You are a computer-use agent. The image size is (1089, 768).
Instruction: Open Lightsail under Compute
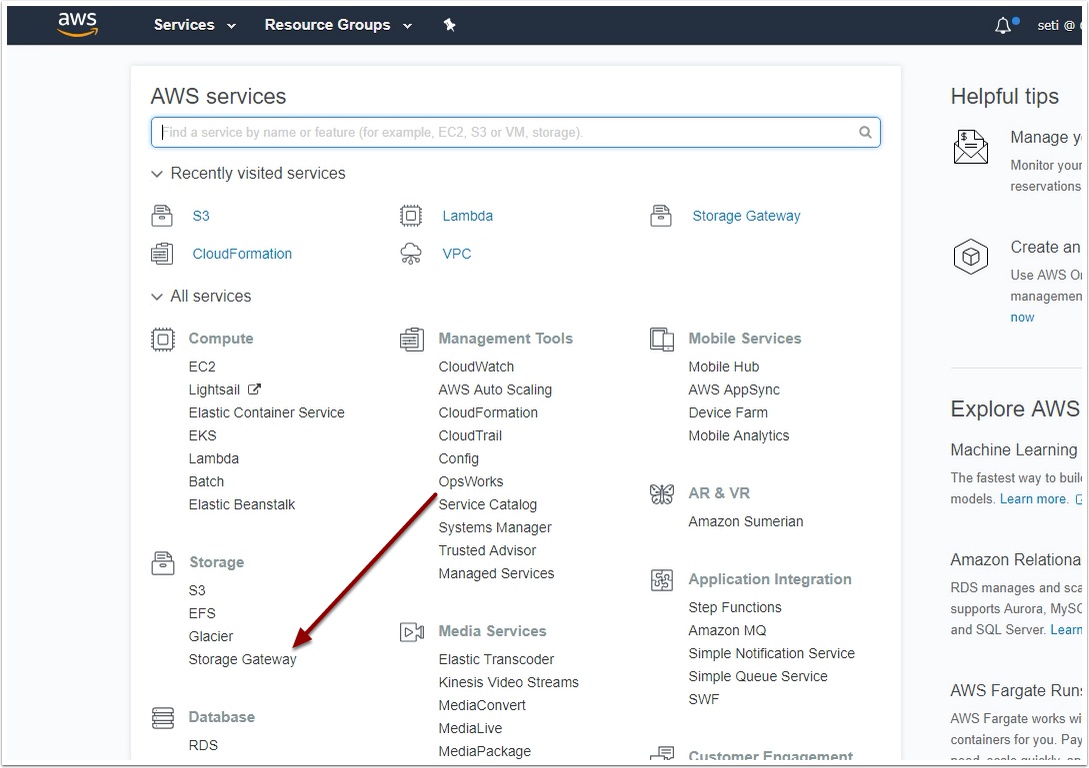coord(214,390)
